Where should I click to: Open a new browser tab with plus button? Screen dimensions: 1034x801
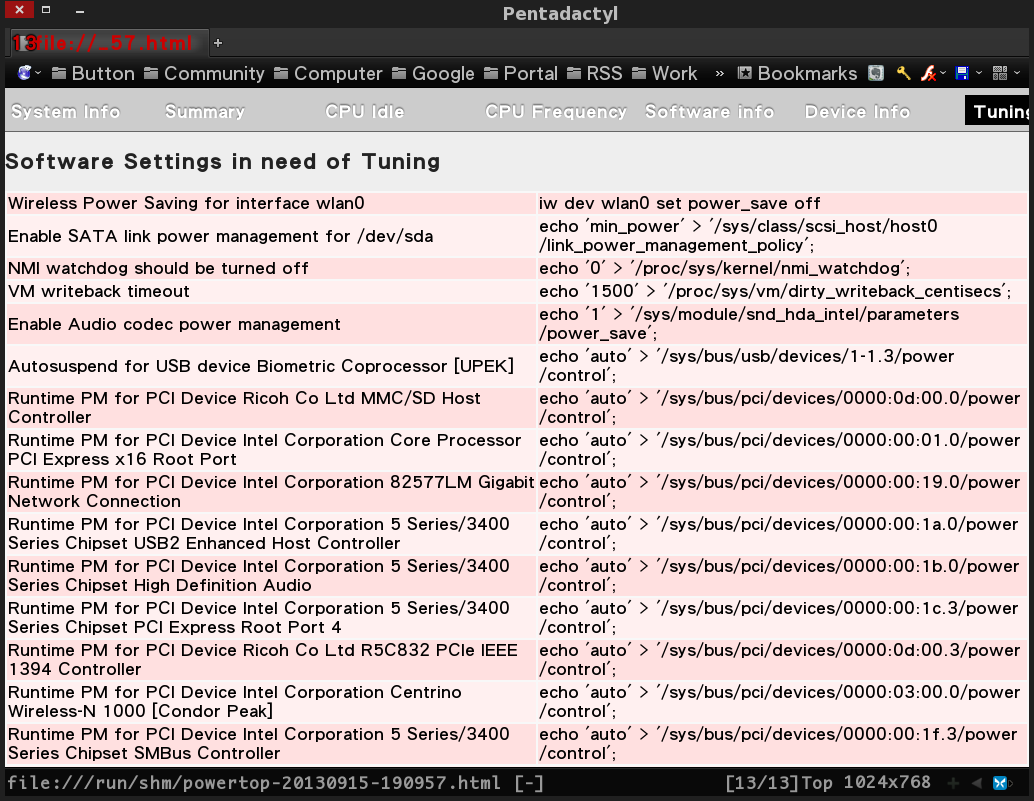click(x=217, y=43)
